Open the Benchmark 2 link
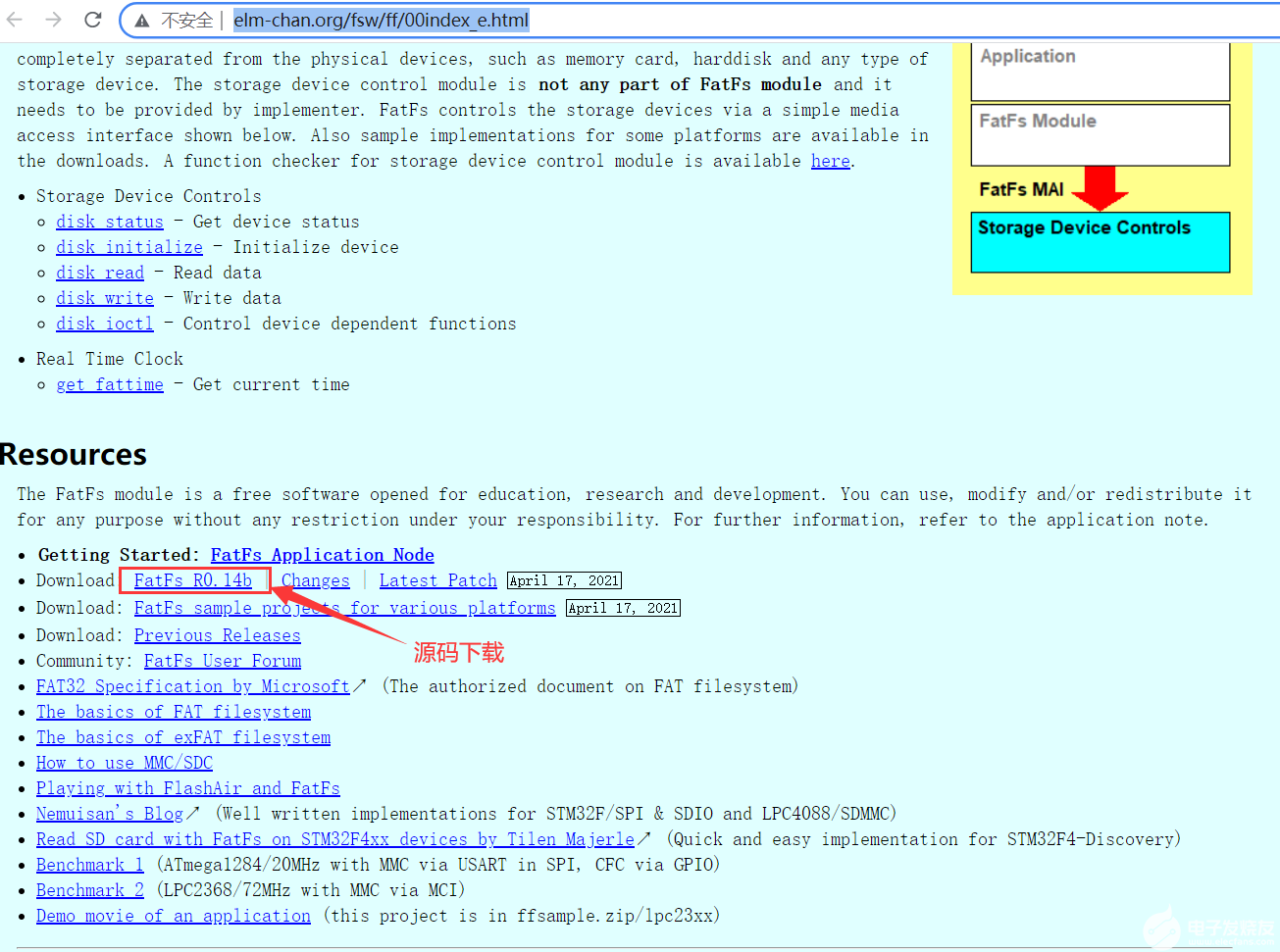The image size is (1280, 952). (x=90, y=890)
